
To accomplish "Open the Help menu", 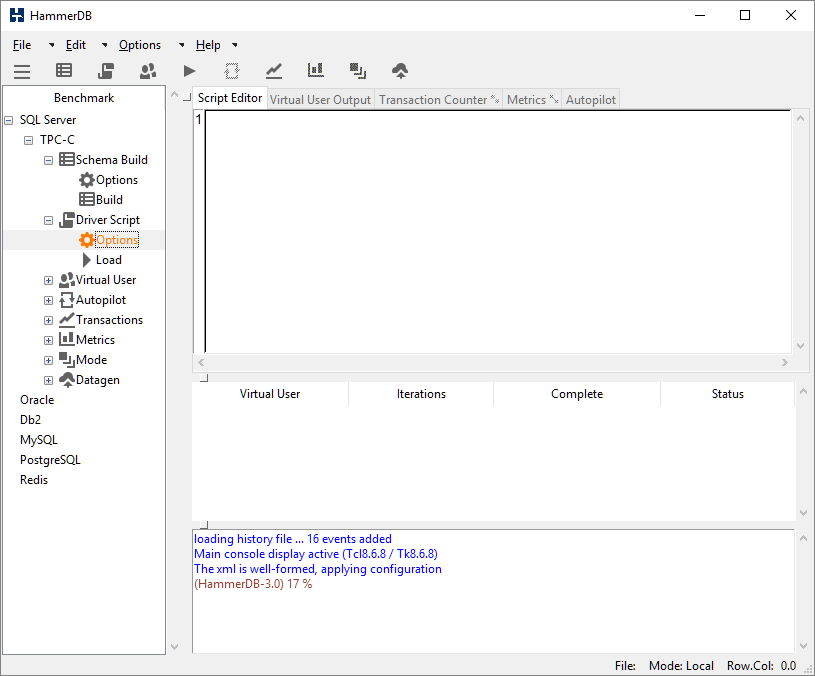I will [208, 45].
